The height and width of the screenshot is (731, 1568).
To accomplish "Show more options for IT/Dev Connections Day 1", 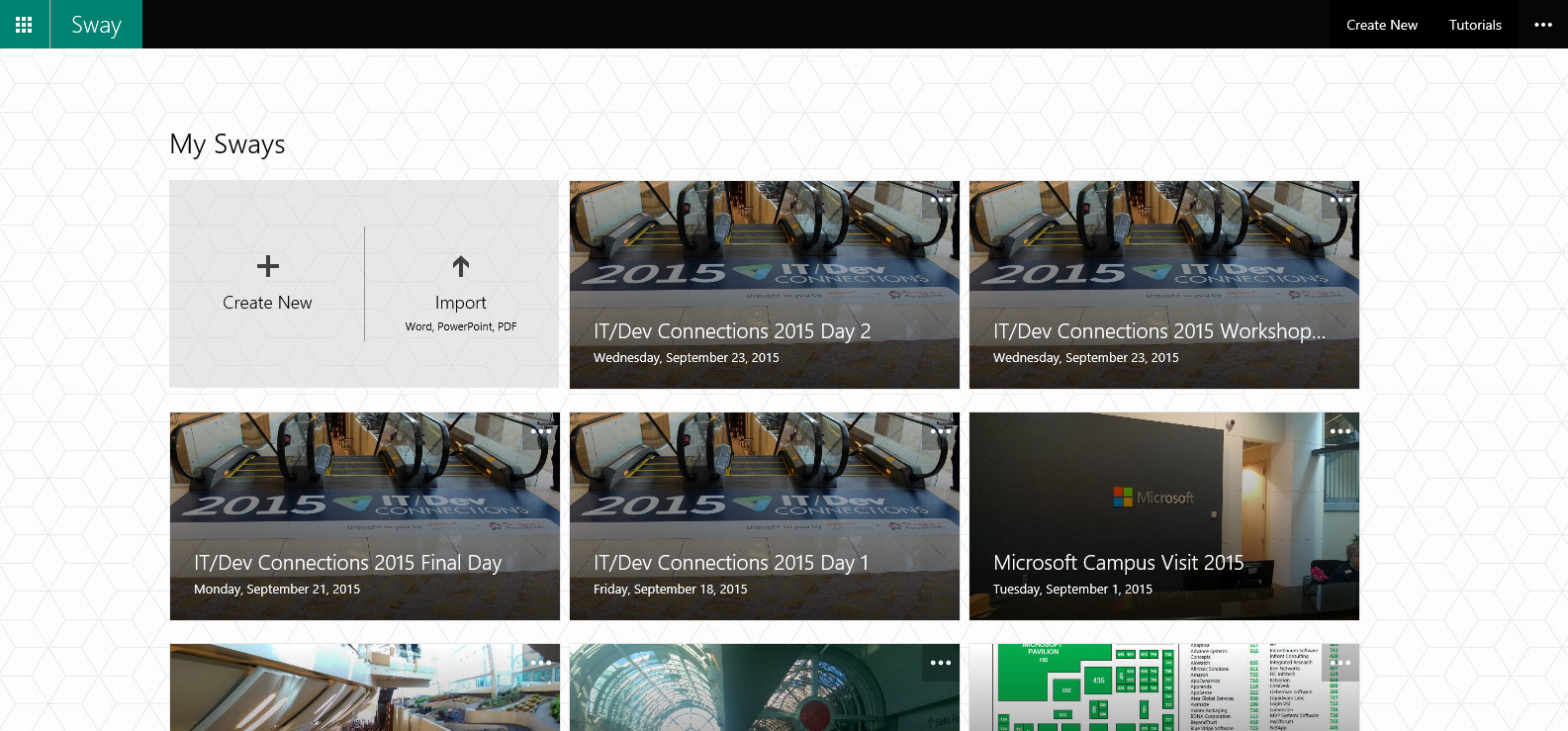I will click(940, 431).
